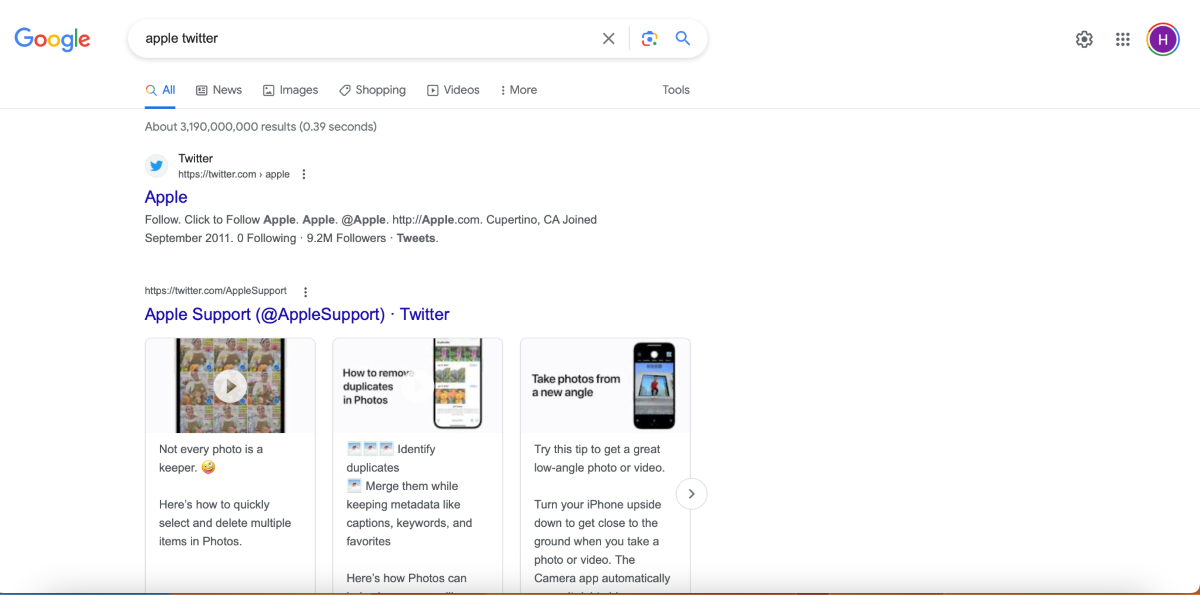
Task: Clear the search box with the X icon
Action: (608, 39)
